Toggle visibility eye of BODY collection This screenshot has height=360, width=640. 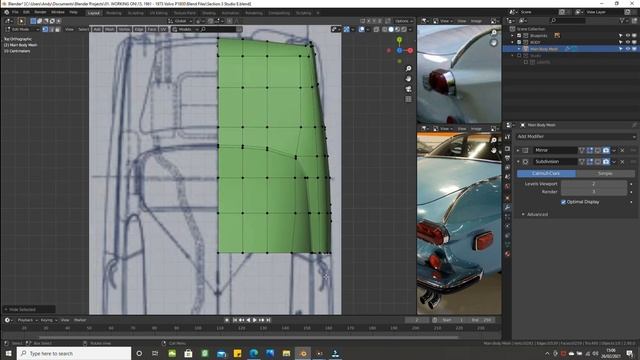628,42
